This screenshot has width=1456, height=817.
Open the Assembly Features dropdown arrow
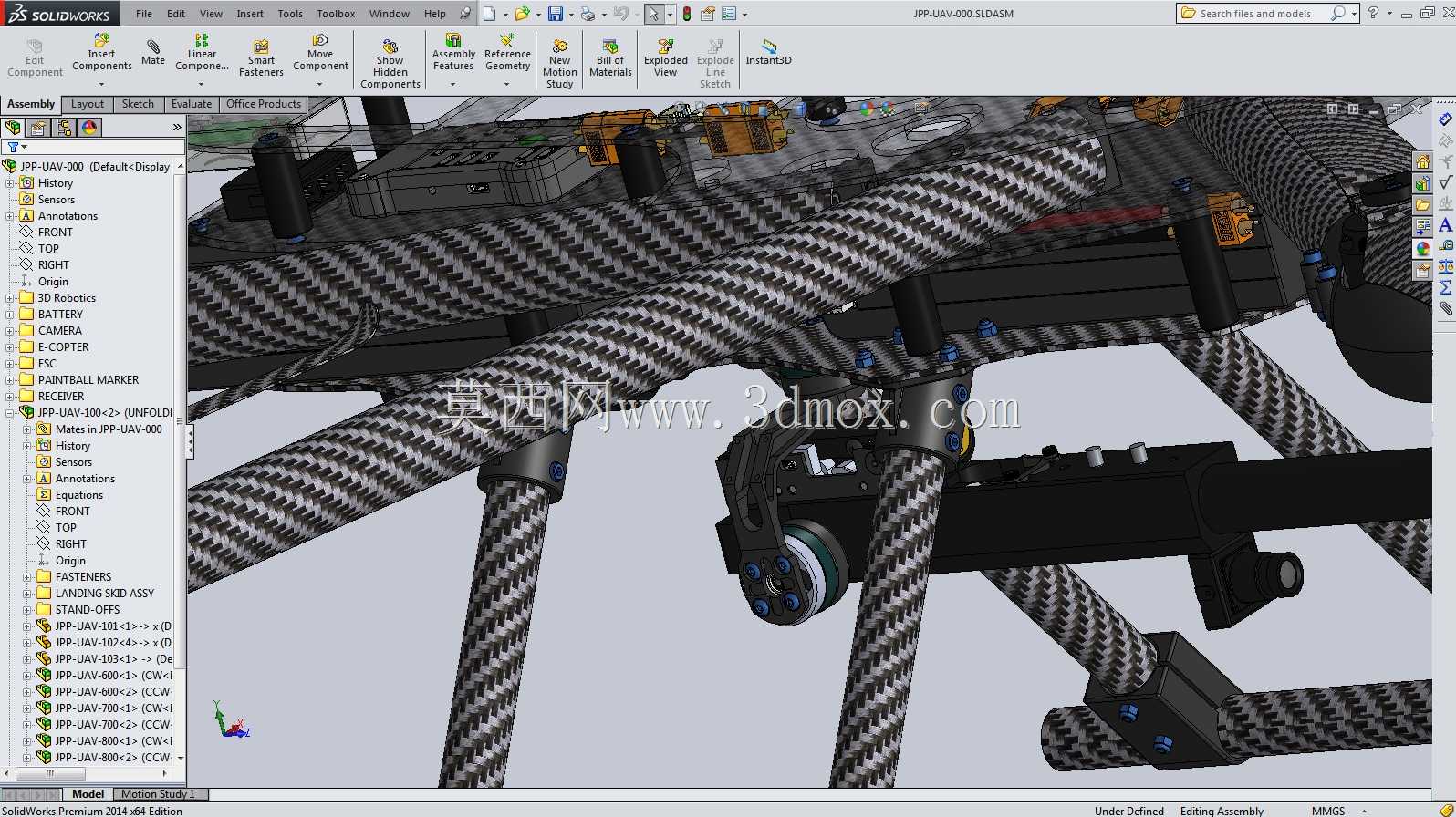click(x=452, y=84)
